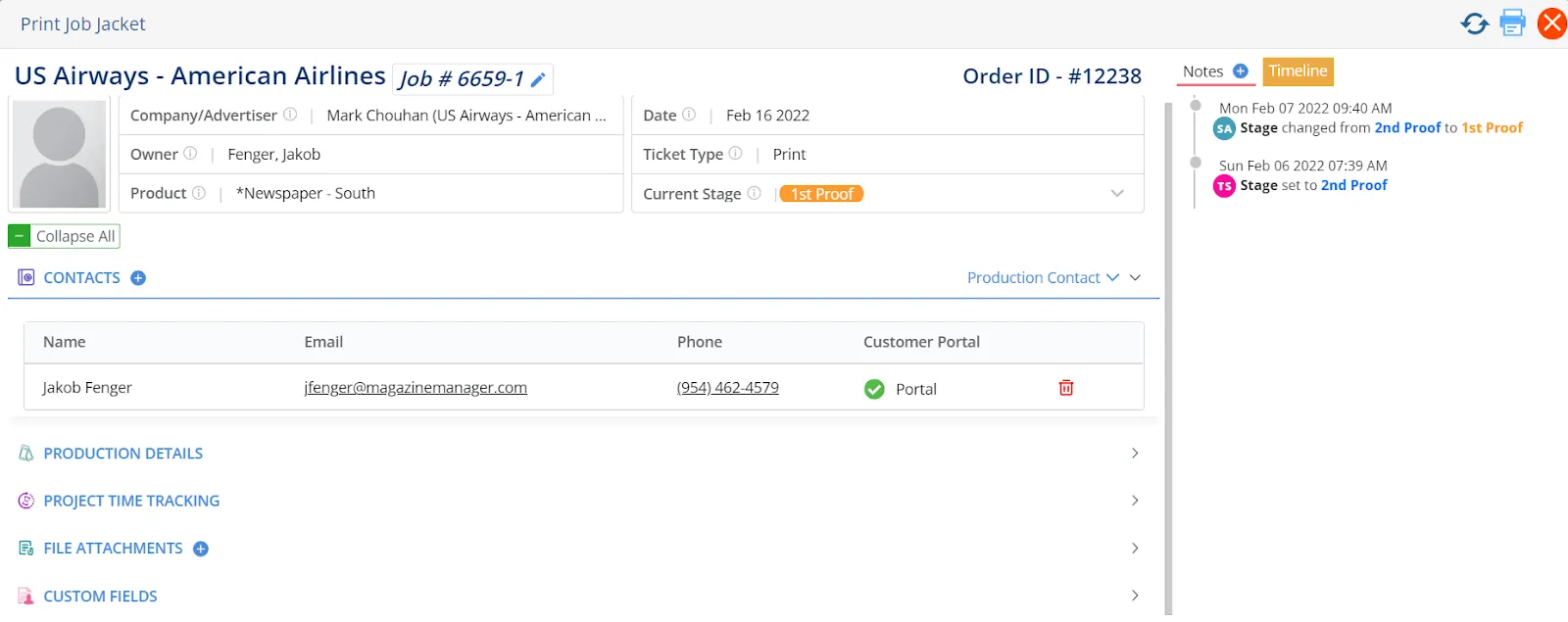Switch to the Timeline tab
The width and height of the screenshot is (1568, 622).
click(1298, 72)
